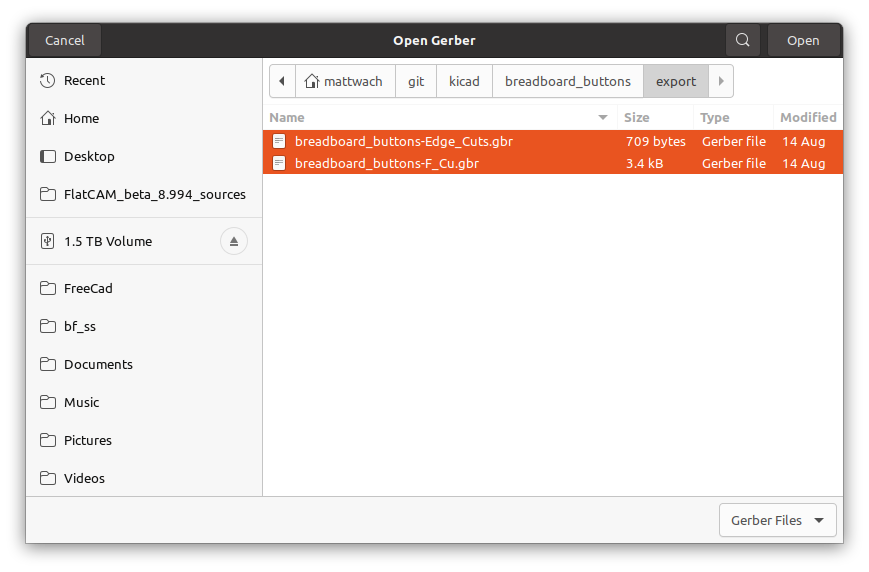Open FreeCad bookmark label
The height and width of the screenshot is (572, 869).
pyautogui.click(x=88, y=288)
